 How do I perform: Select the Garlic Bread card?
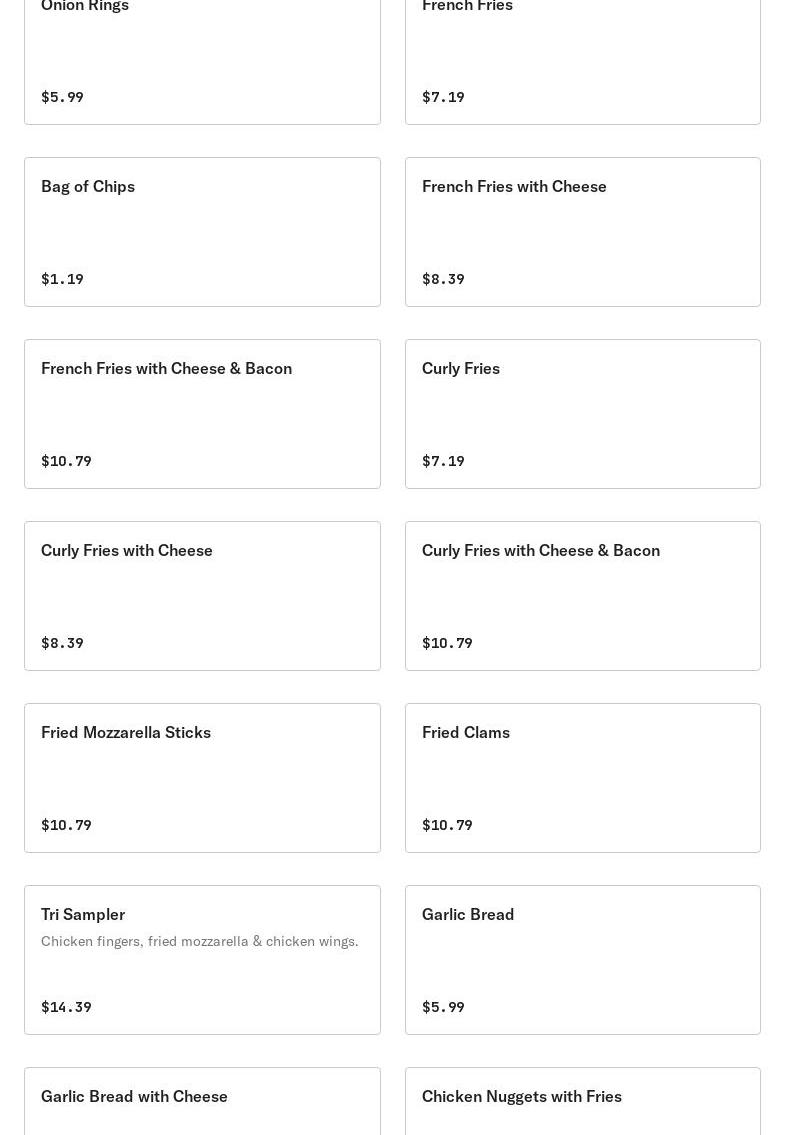pos(582,959)
